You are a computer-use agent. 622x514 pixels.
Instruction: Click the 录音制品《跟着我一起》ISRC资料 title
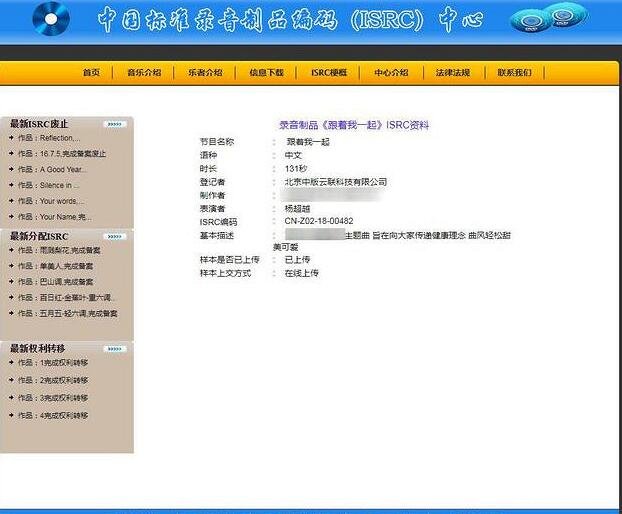[x=353, y=125]
